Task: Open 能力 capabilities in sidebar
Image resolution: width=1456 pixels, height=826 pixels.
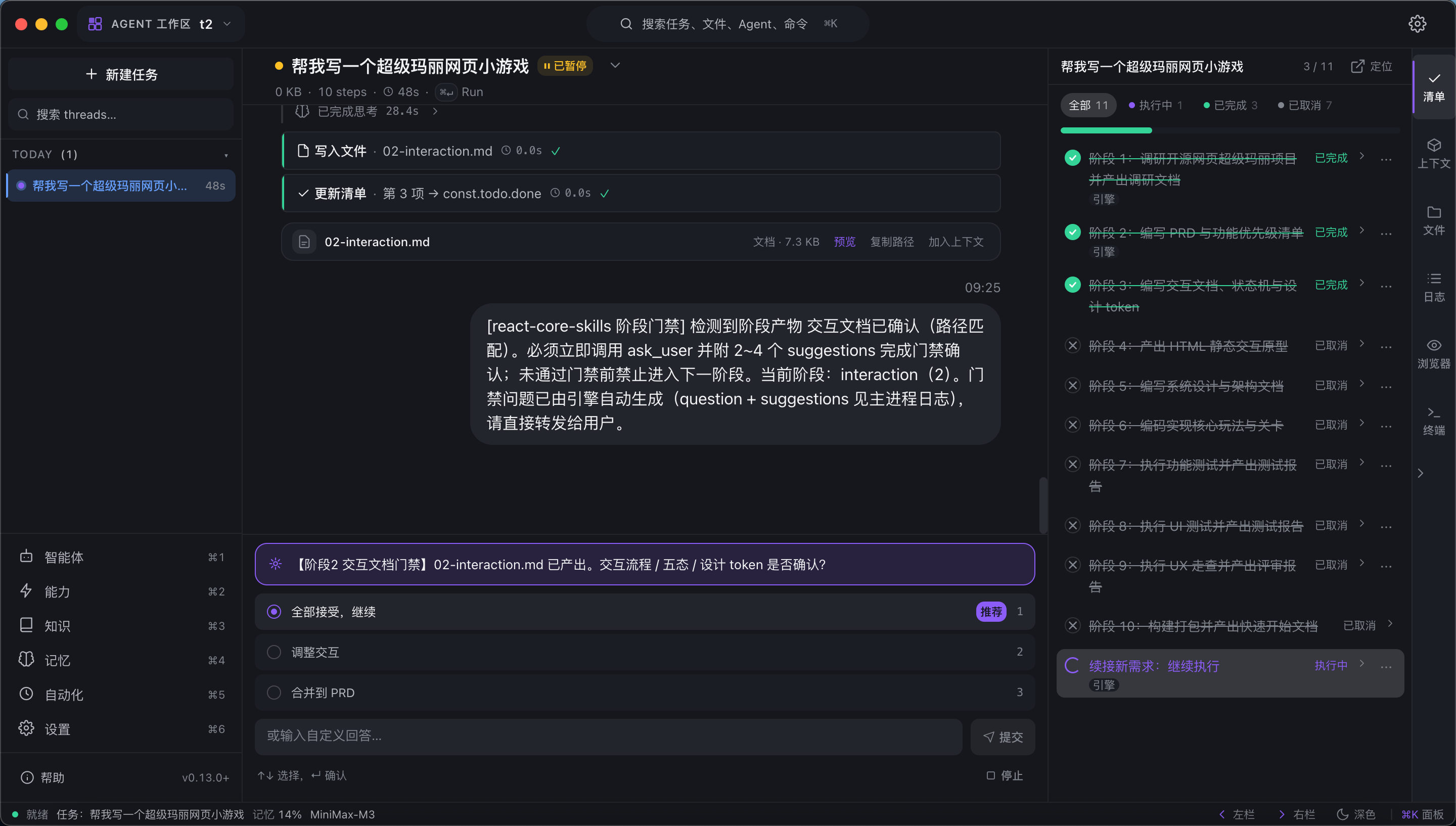Action: 121,592
